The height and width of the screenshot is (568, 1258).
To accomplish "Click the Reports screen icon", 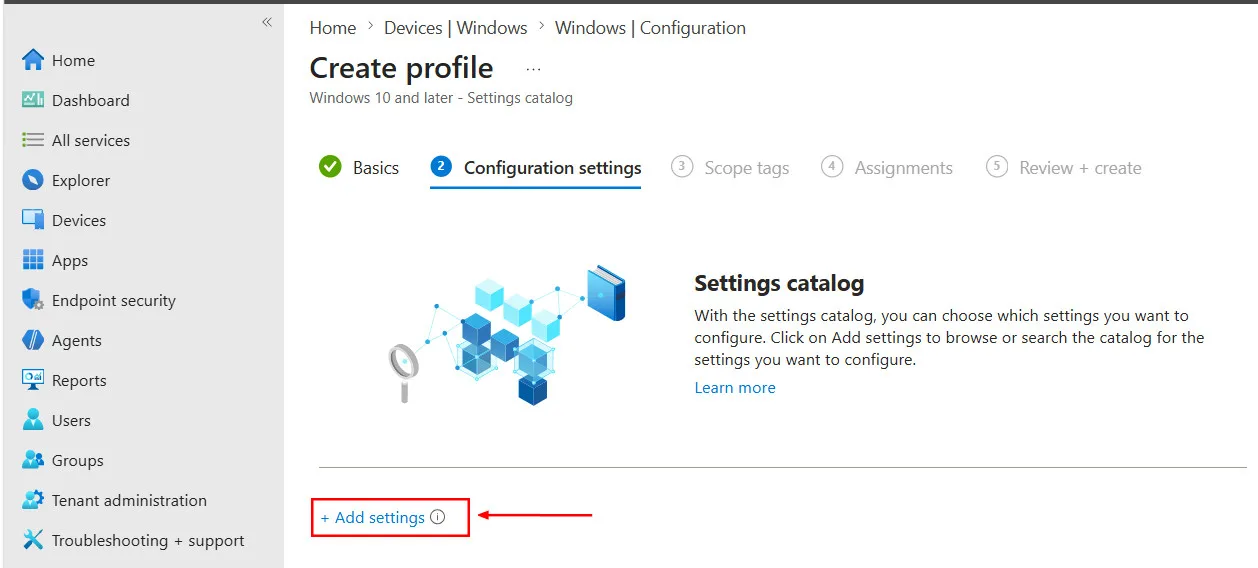I will pos(33,380).
